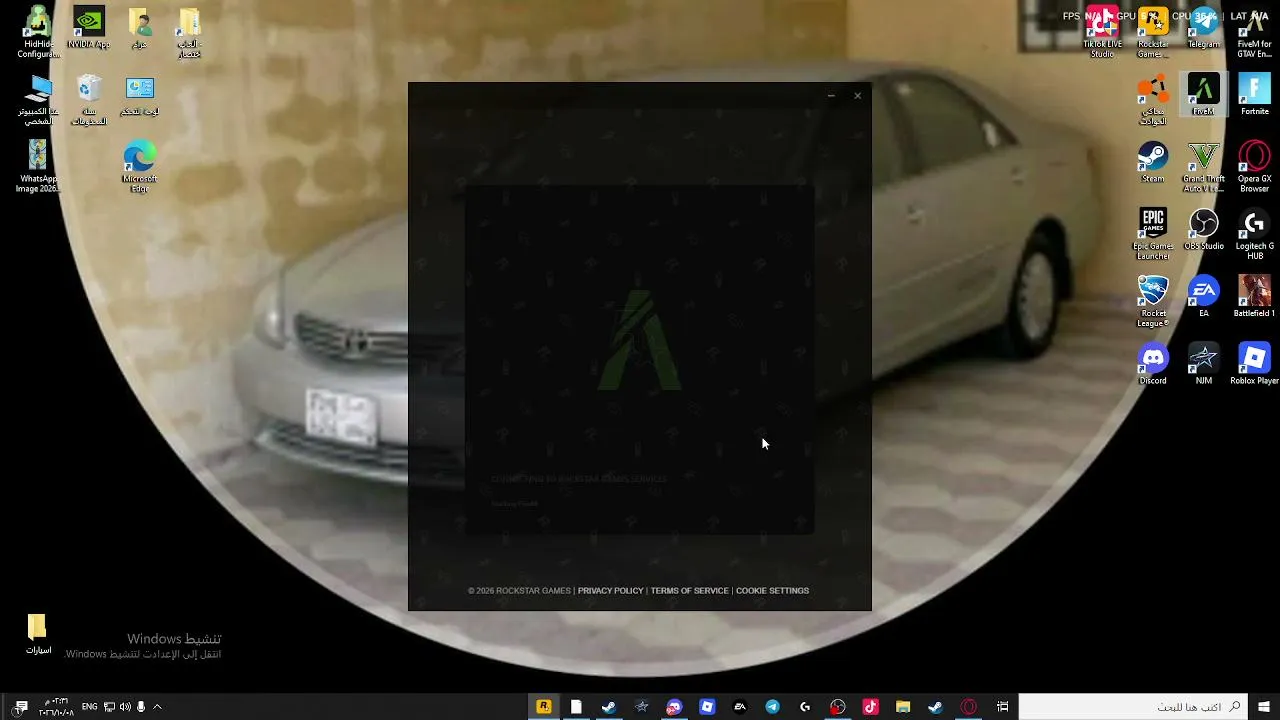Open the EA app from the taskbar
Image resolution: width=1280 pixels, height=720 pixels.
(740, 707)
